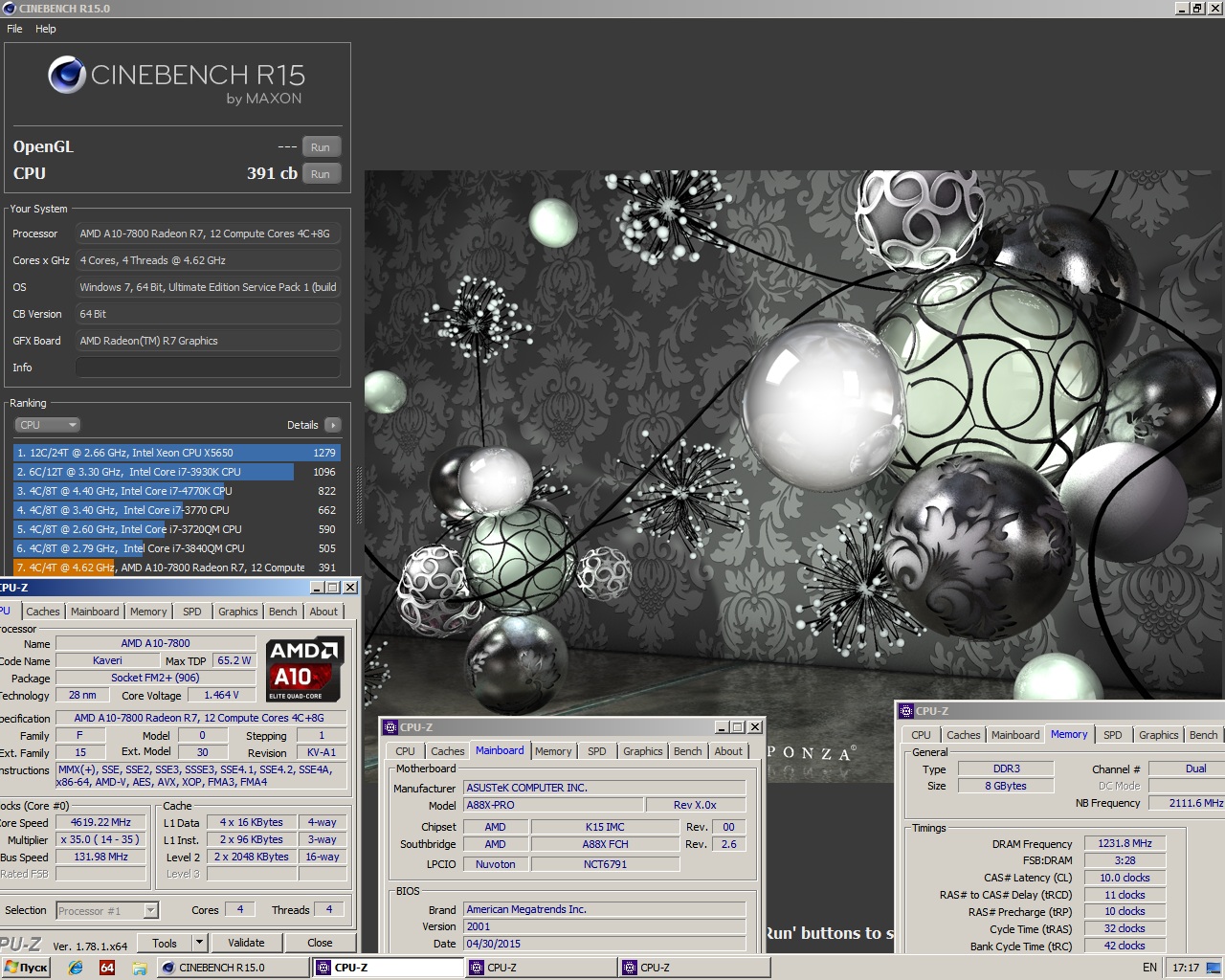Run the CPU benchmark

tap(321, 174)
